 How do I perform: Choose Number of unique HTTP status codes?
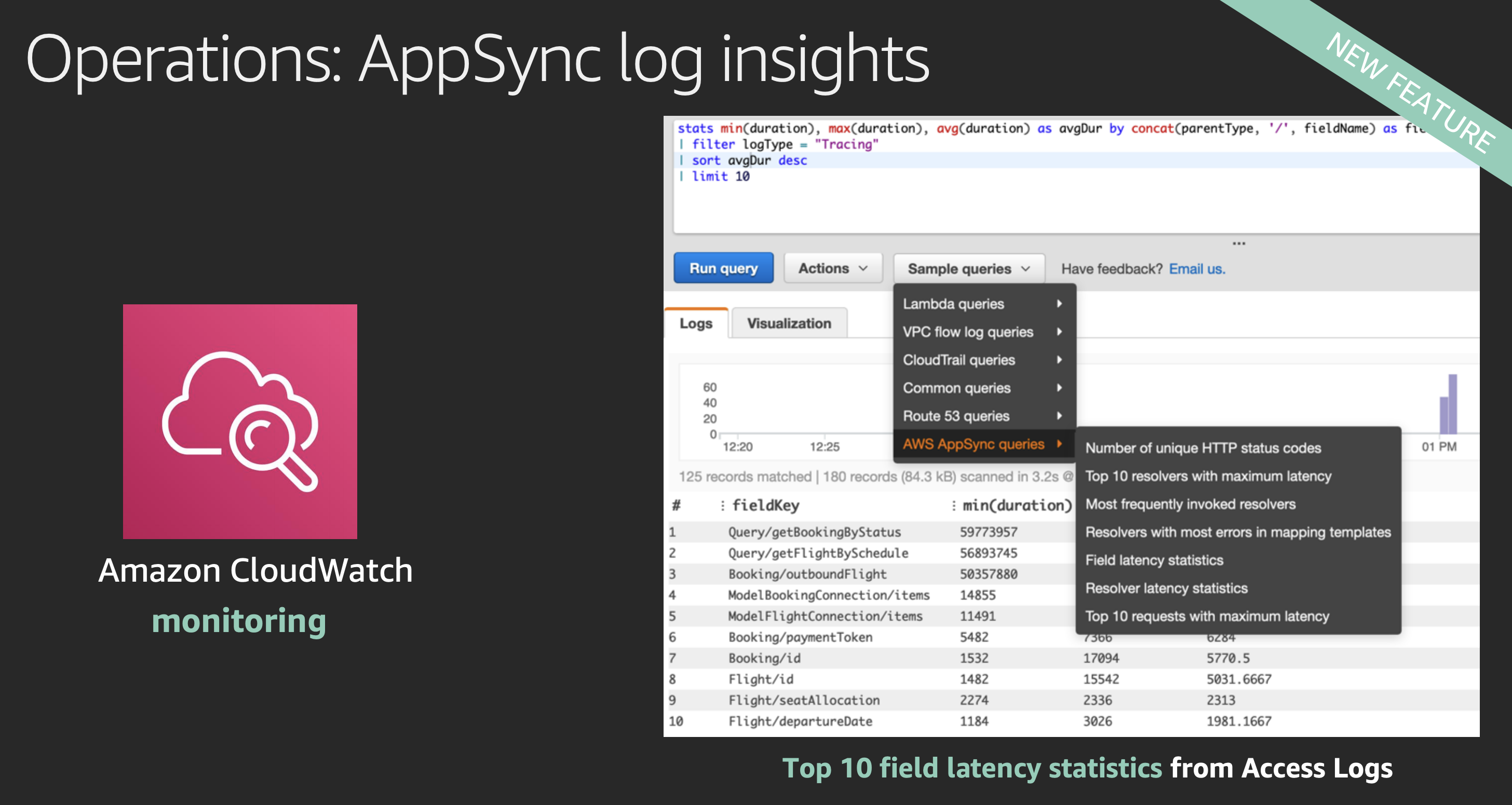(1238, 448)
